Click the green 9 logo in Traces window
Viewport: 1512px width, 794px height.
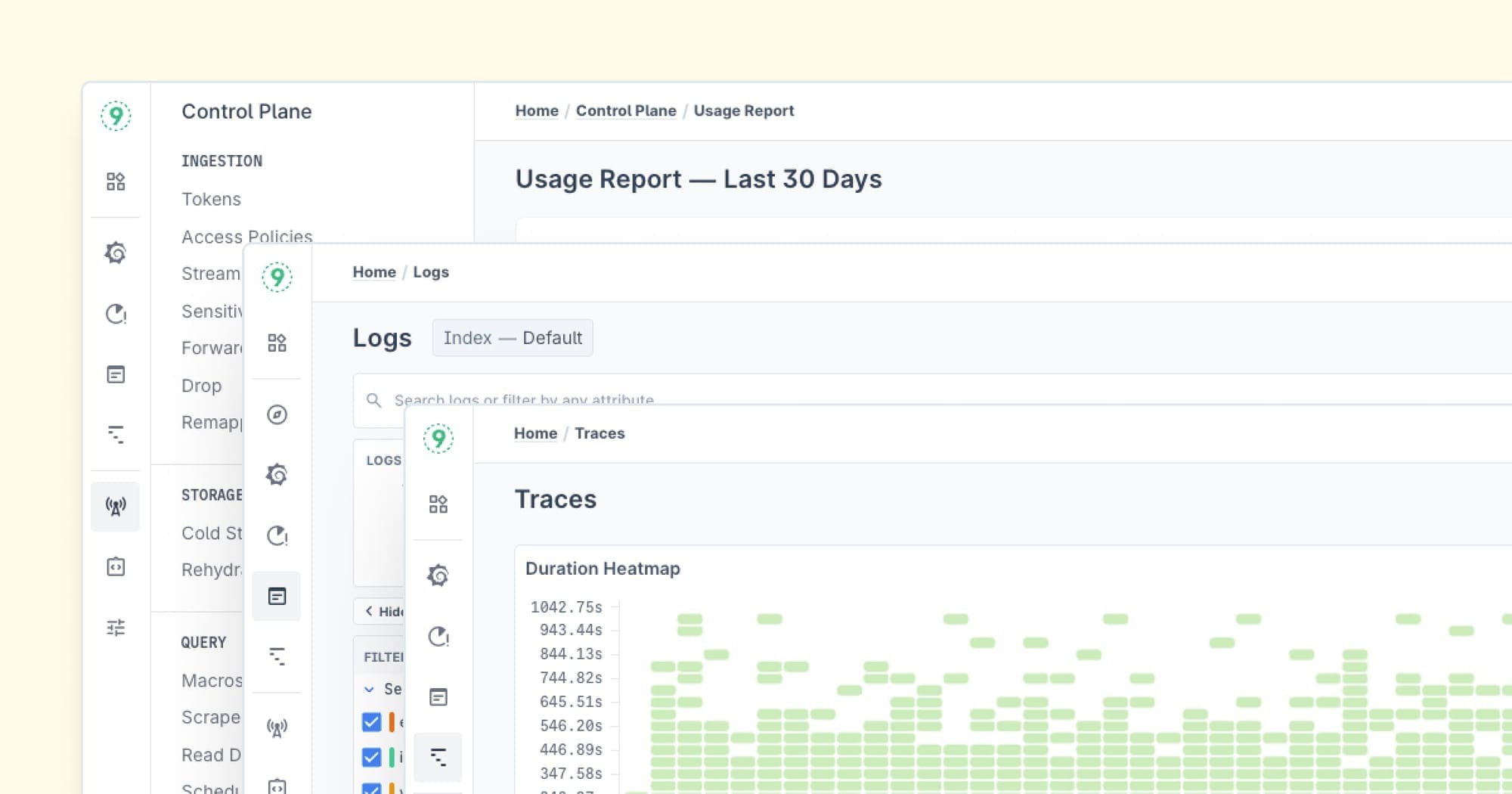point(438,439)
